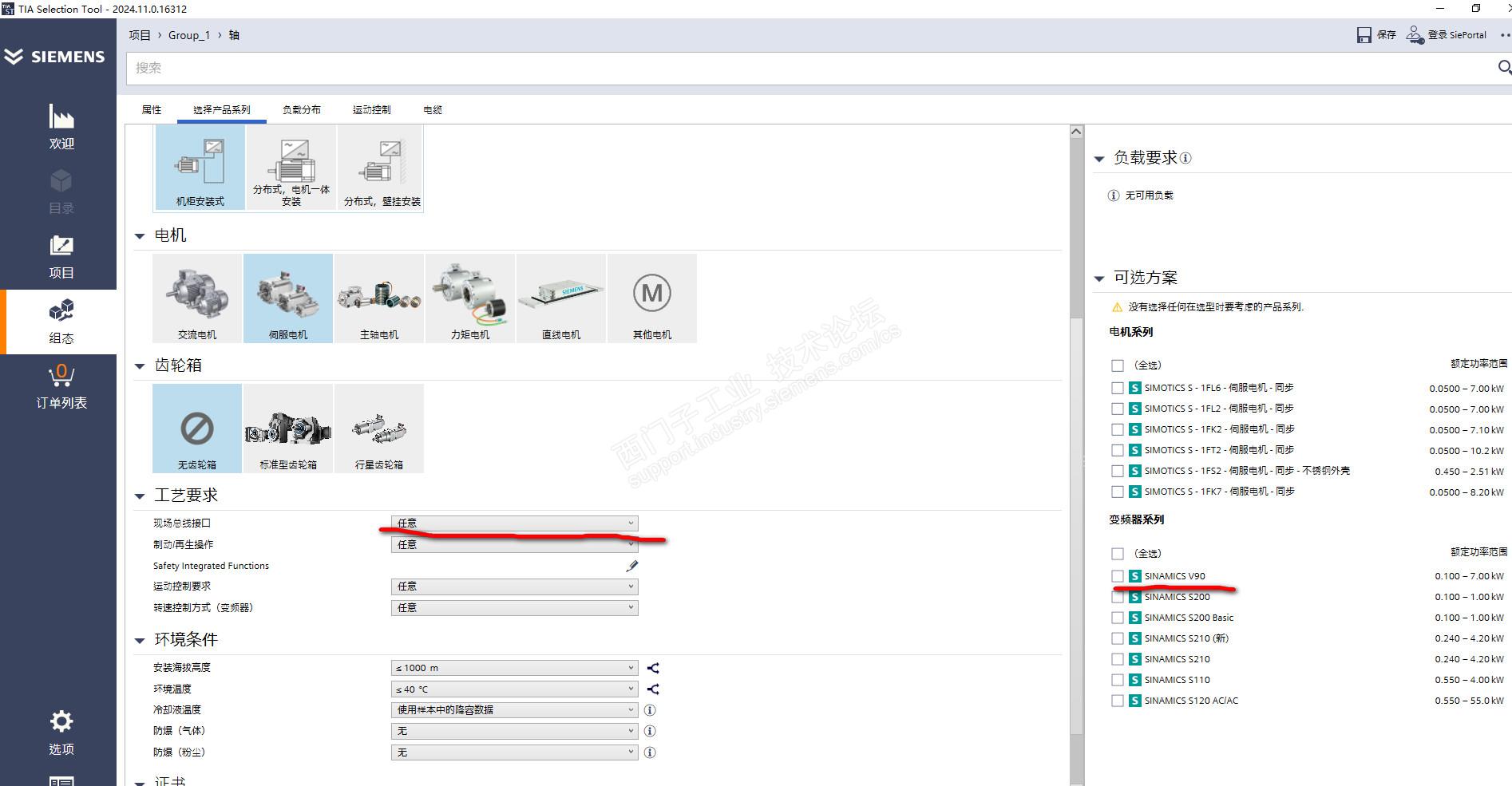Check SIMOTICS S - 1FT2 motor series
This screenshot has width=1512, height=786.
click(x=1118, y=450)
